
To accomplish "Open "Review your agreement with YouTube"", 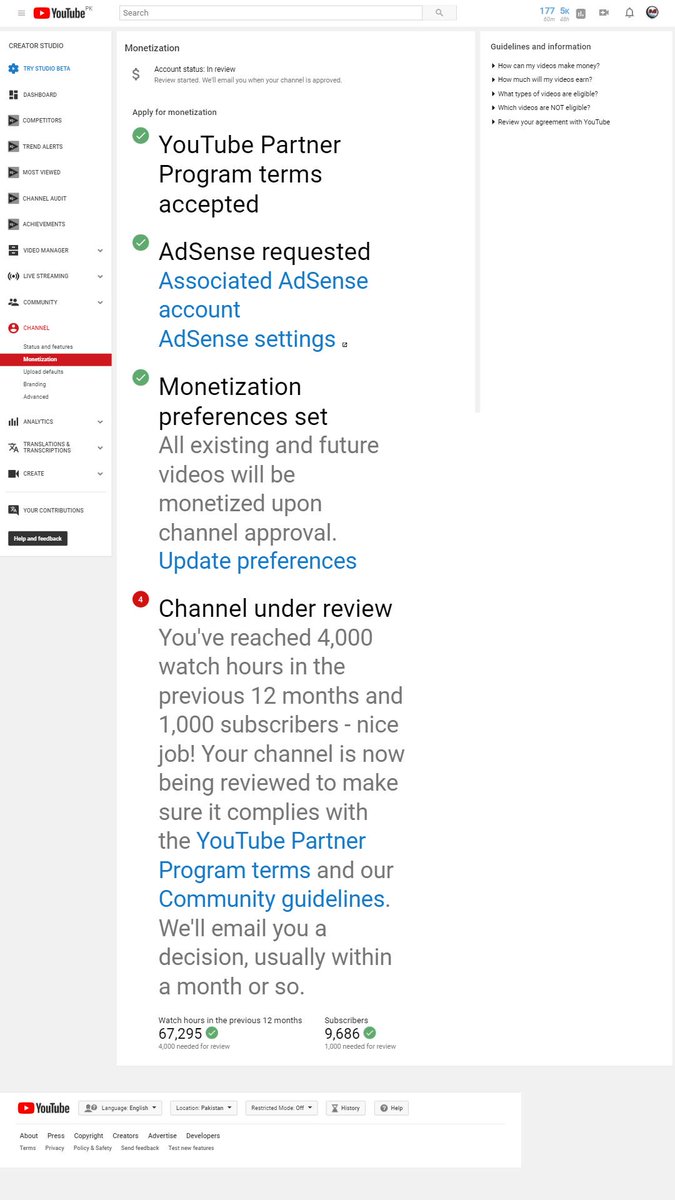I will pos(550,122).
